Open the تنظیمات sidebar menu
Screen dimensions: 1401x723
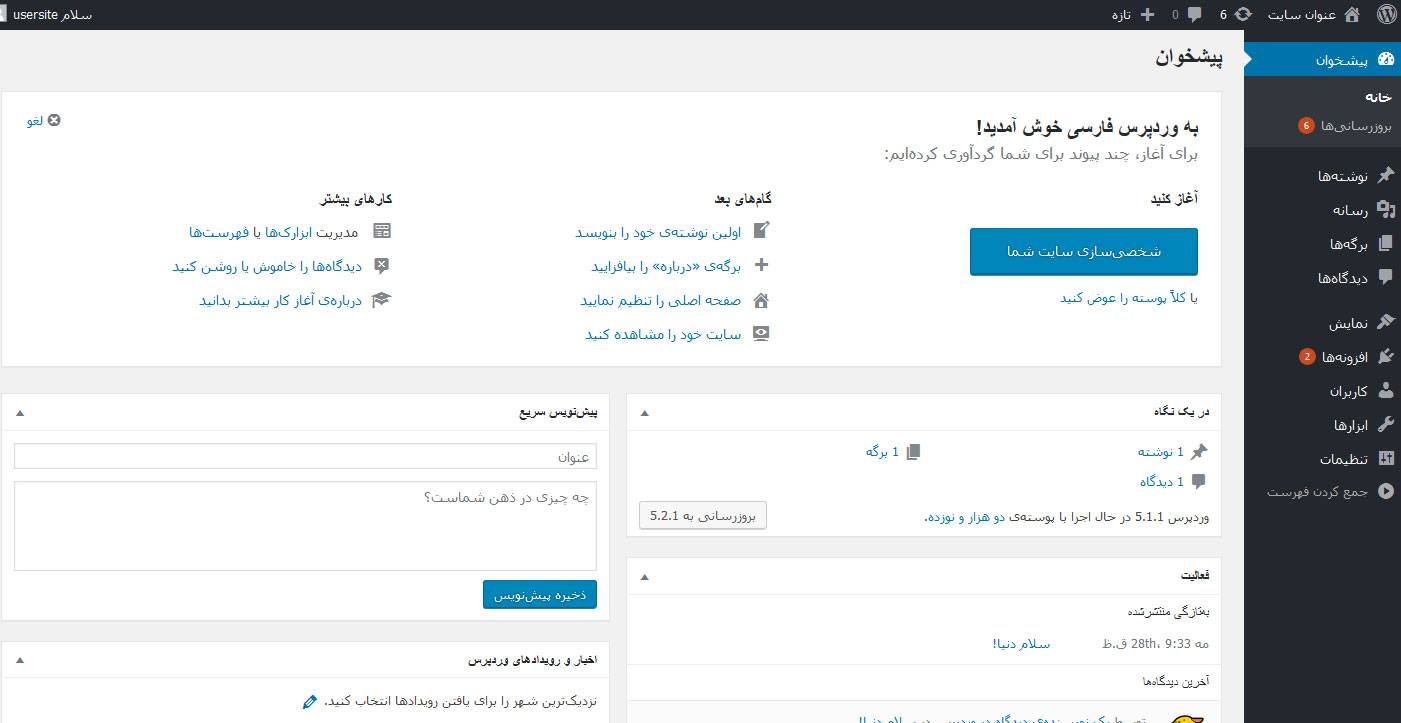[x=1343, y=459]
